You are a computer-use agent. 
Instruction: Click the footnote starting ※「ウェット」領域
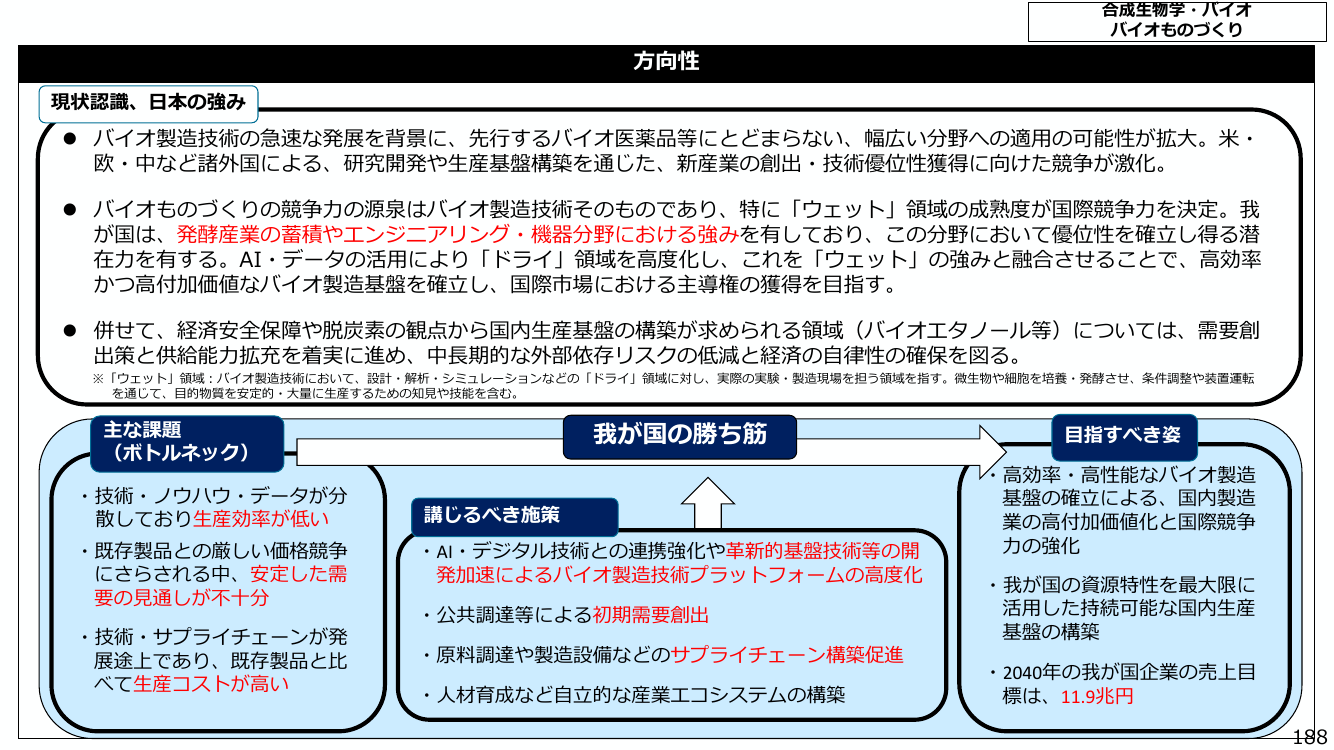tap(672, 386)
